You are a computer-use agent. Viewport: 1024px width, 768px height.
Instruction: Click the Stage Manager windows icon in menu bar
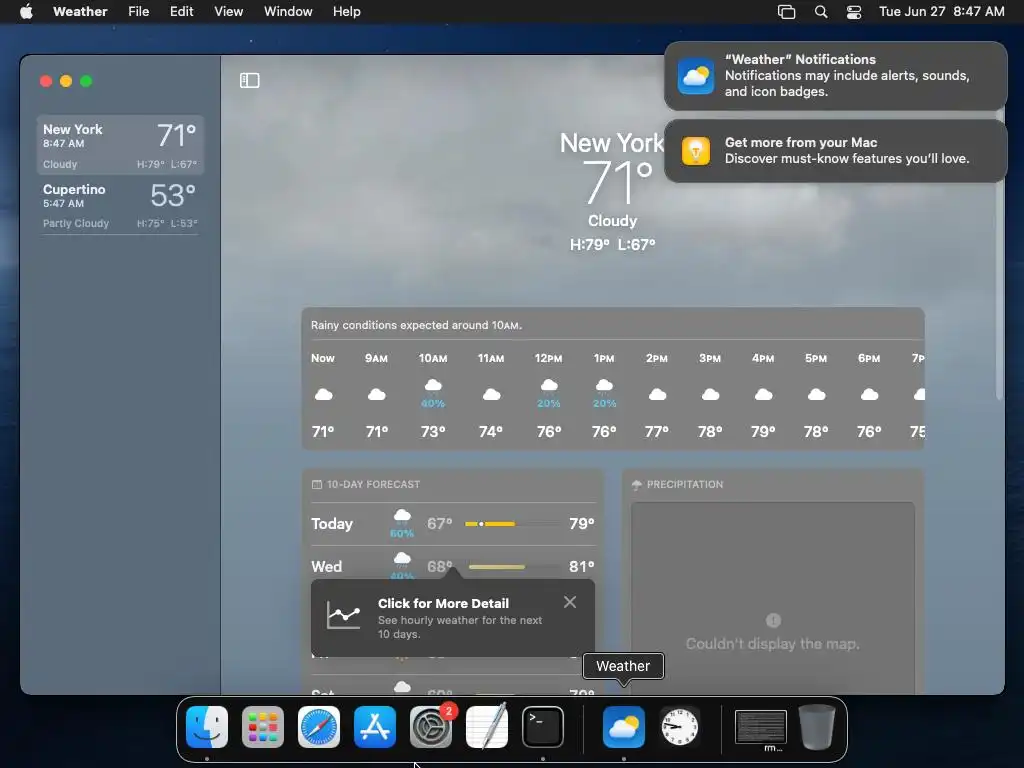tap(786, 12)
